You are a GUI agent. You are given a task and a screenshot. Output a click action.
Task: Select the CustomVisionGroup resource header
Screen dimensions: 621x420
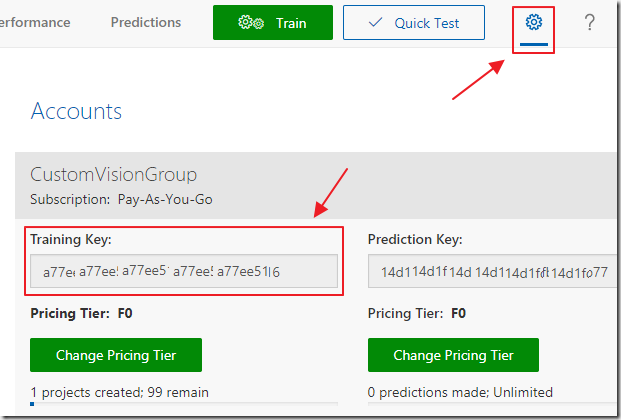pyautogui.click(x=114, y=174)
